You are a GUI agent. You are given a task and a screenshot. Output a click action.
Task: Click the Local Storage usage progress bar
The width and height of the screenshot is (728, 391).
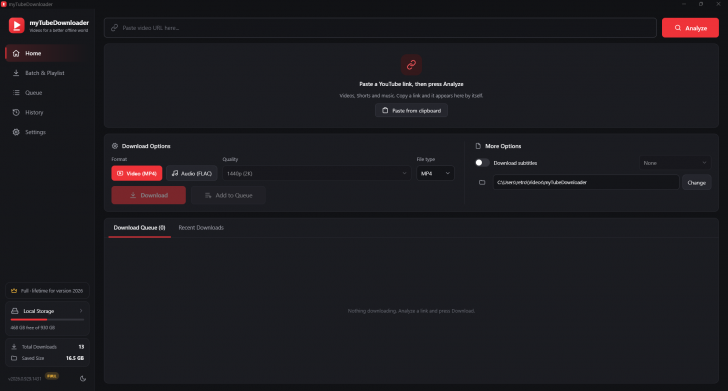(x=47, y=319)
